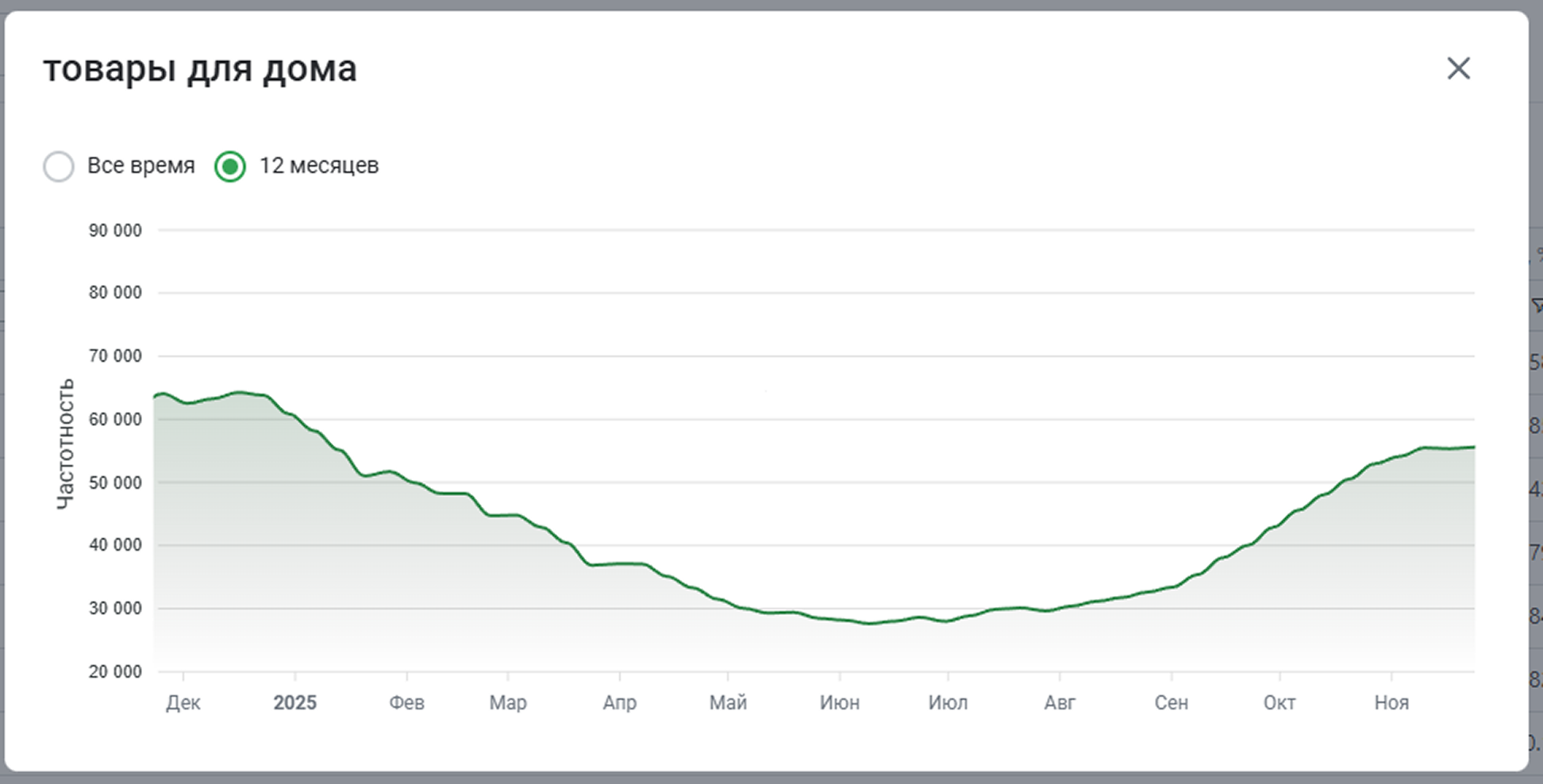Click the Авг month label
Screen dimensions: 1543x784
pos(1060,702)
